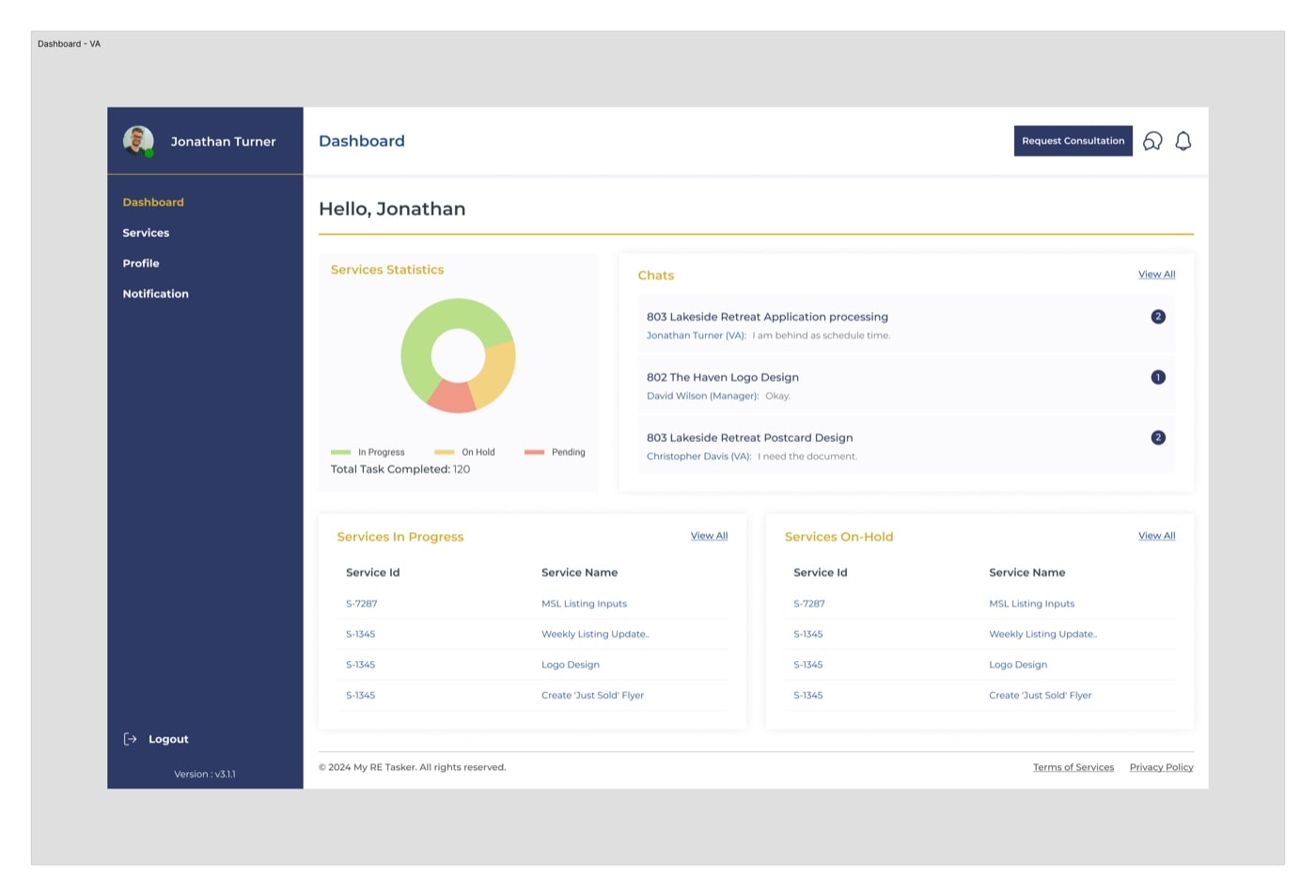Click unread badge on Lakeside Retreat Postcard Design chat

[1158, 437]
